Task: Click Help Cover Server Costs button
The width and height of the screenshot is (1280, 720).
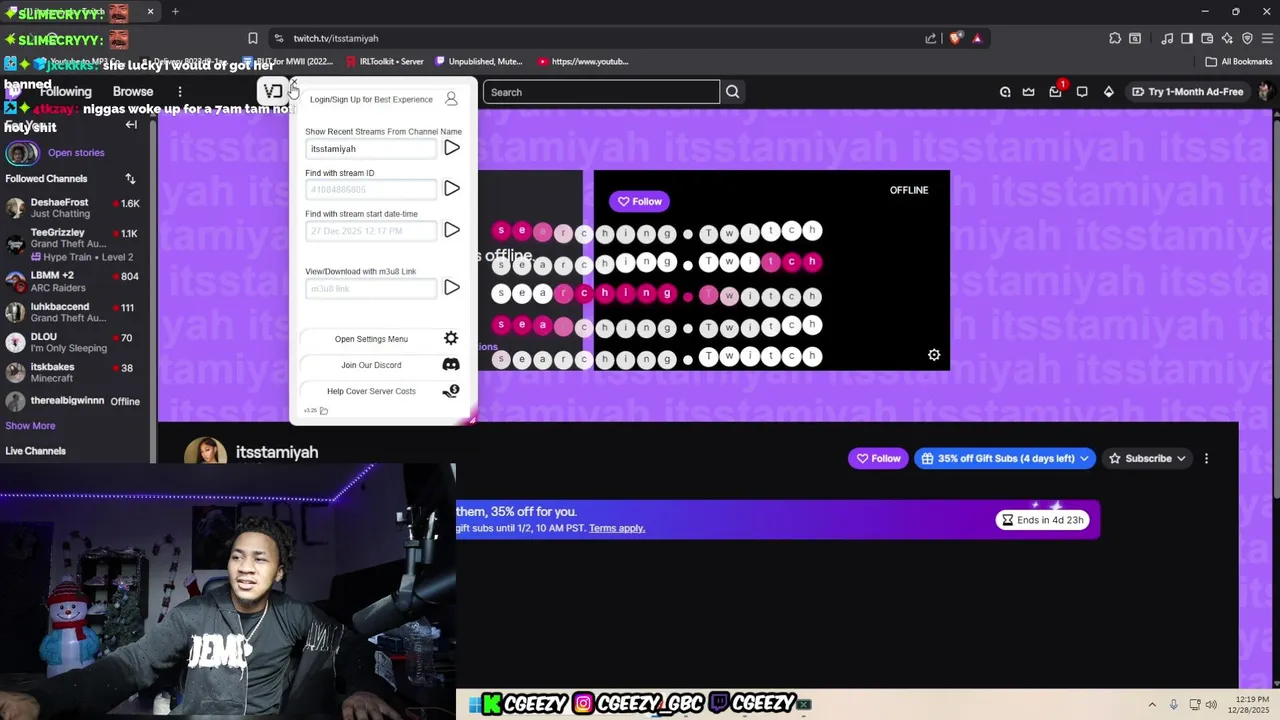Action: [371, 391]
